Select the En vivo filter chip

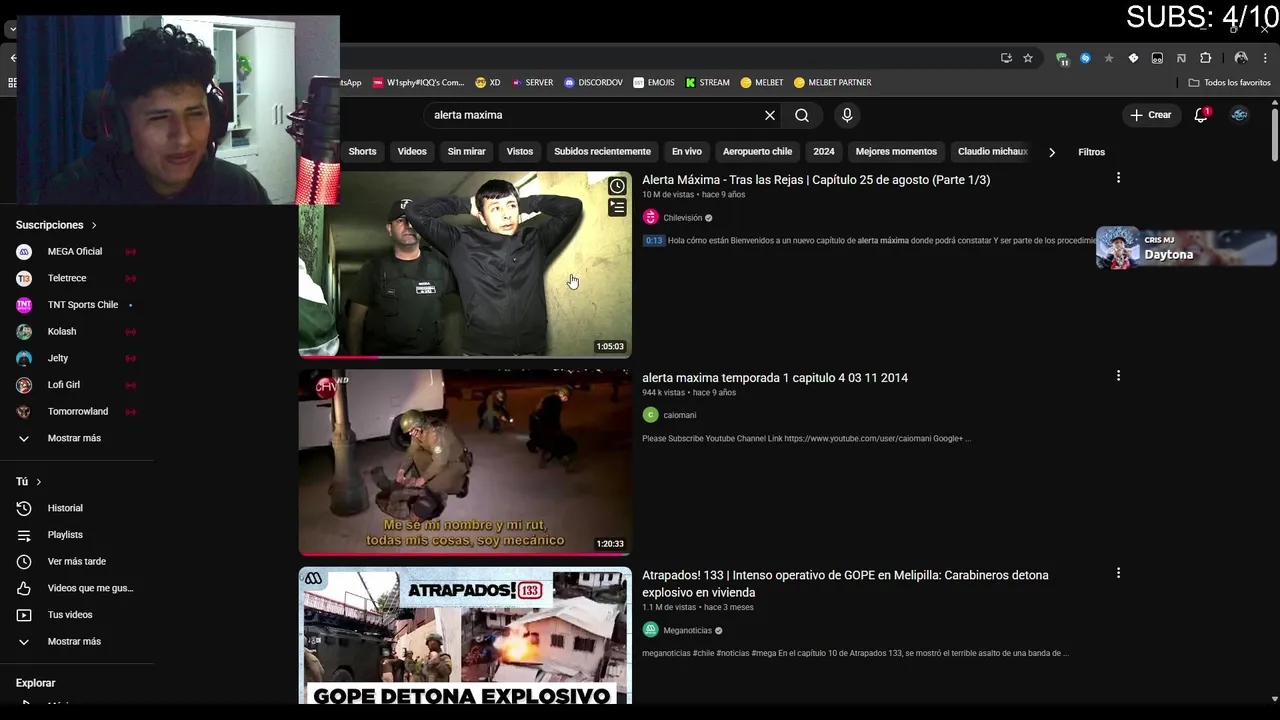687,152
